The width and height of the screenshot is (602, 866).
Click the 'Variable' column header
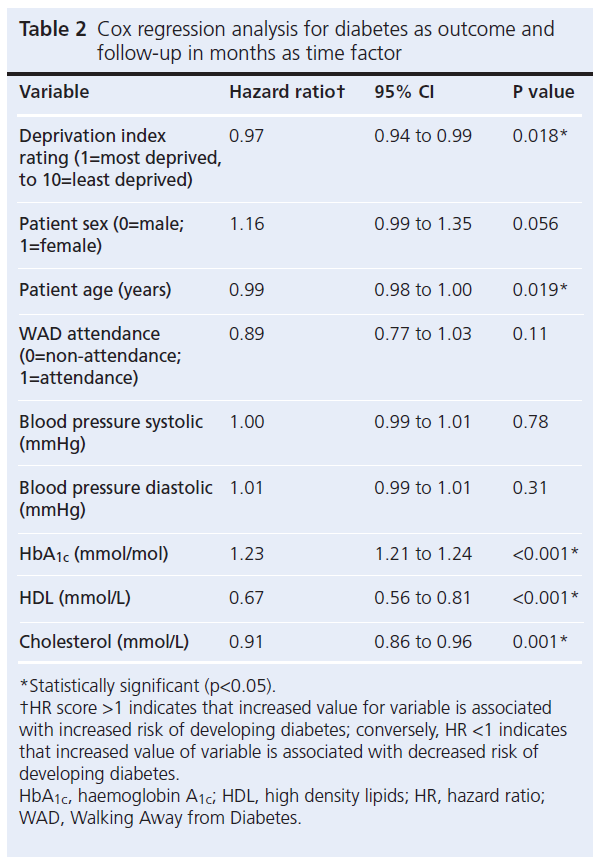(x=54, y=92)
